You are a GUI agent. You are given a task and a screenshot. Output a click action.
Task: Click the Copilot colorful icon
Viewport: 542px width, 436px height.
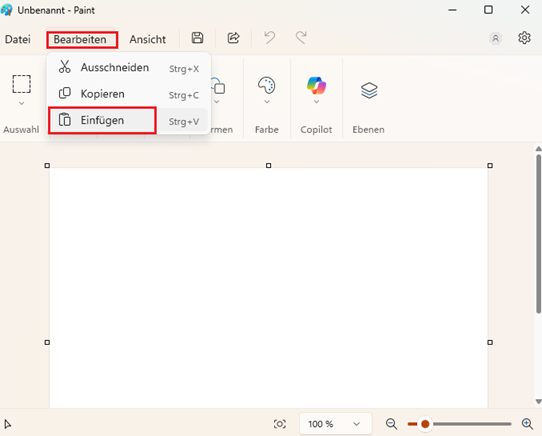pyautogui.click(x=316, y=85)
